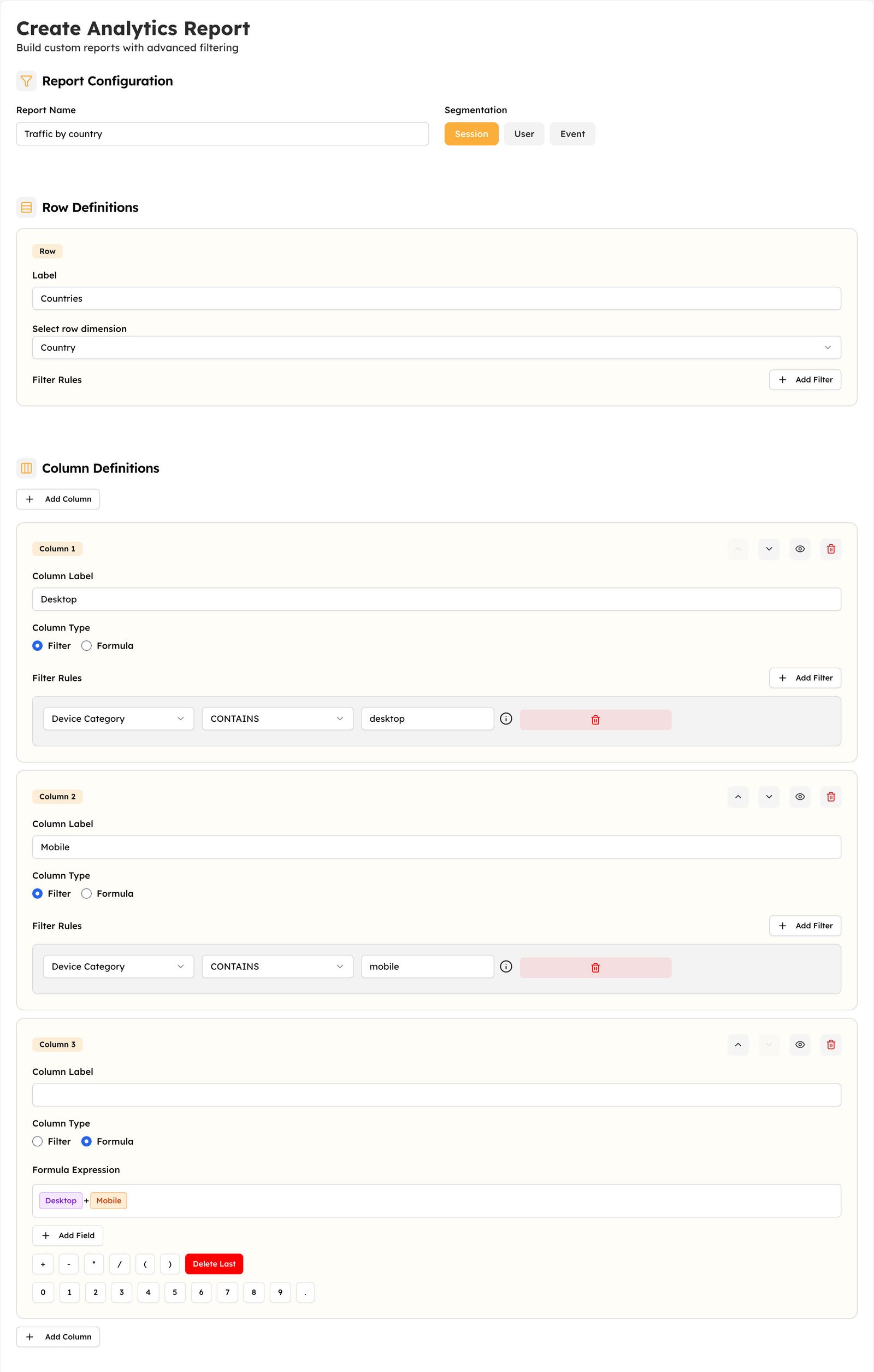Focus the row Label field containing Countries
The image size is (874, 1372).
(436, 298)
